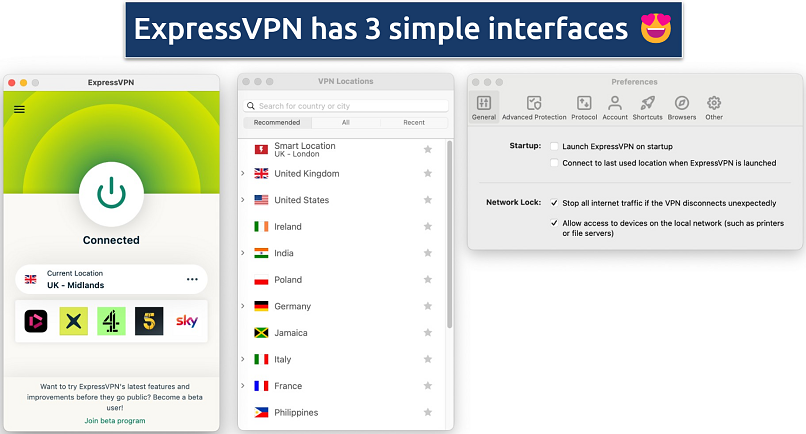The width and height of the screenshot is (806, 434).
Task: Expand United States server list
Action: click(x=243, y=200)
